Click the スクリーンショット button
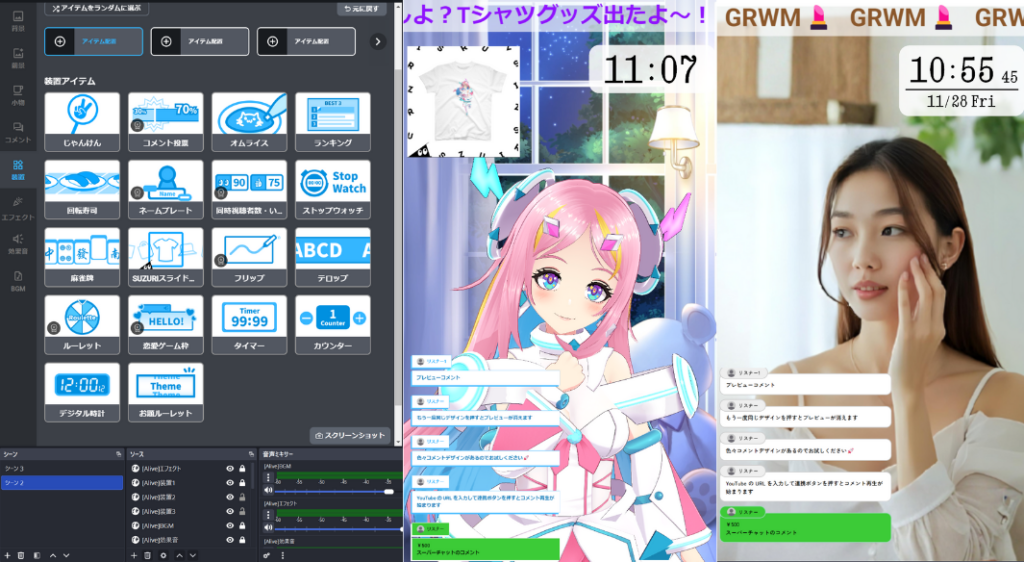This screenshot has width=1024, height=562. click(x=350, y=435)
